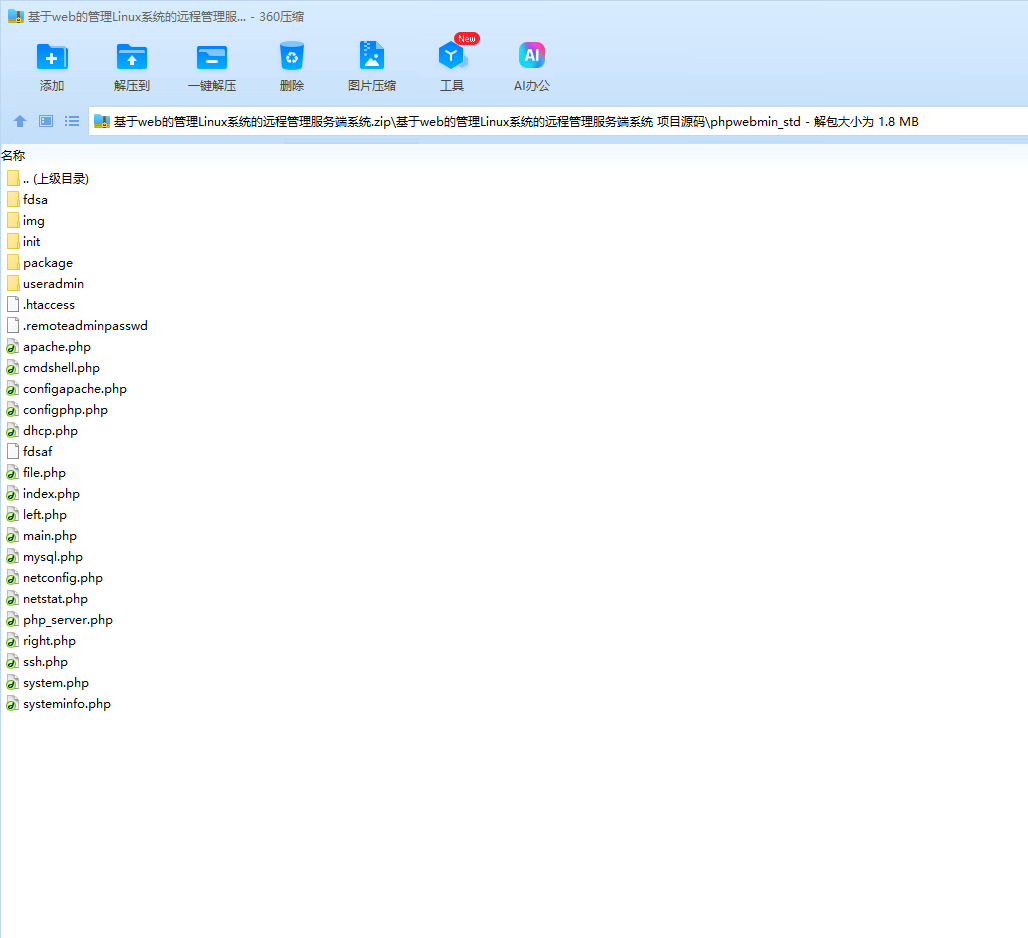Viewport: 1028px width, 938px height.
Task: Select the php_server.php file
Action: [x=60, y=619]
